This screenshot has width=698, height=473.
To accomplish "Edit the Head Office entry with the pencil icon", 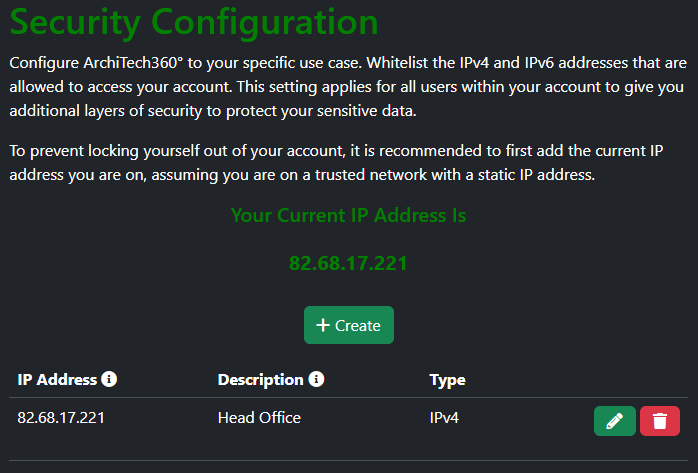I will pos(614,421).
